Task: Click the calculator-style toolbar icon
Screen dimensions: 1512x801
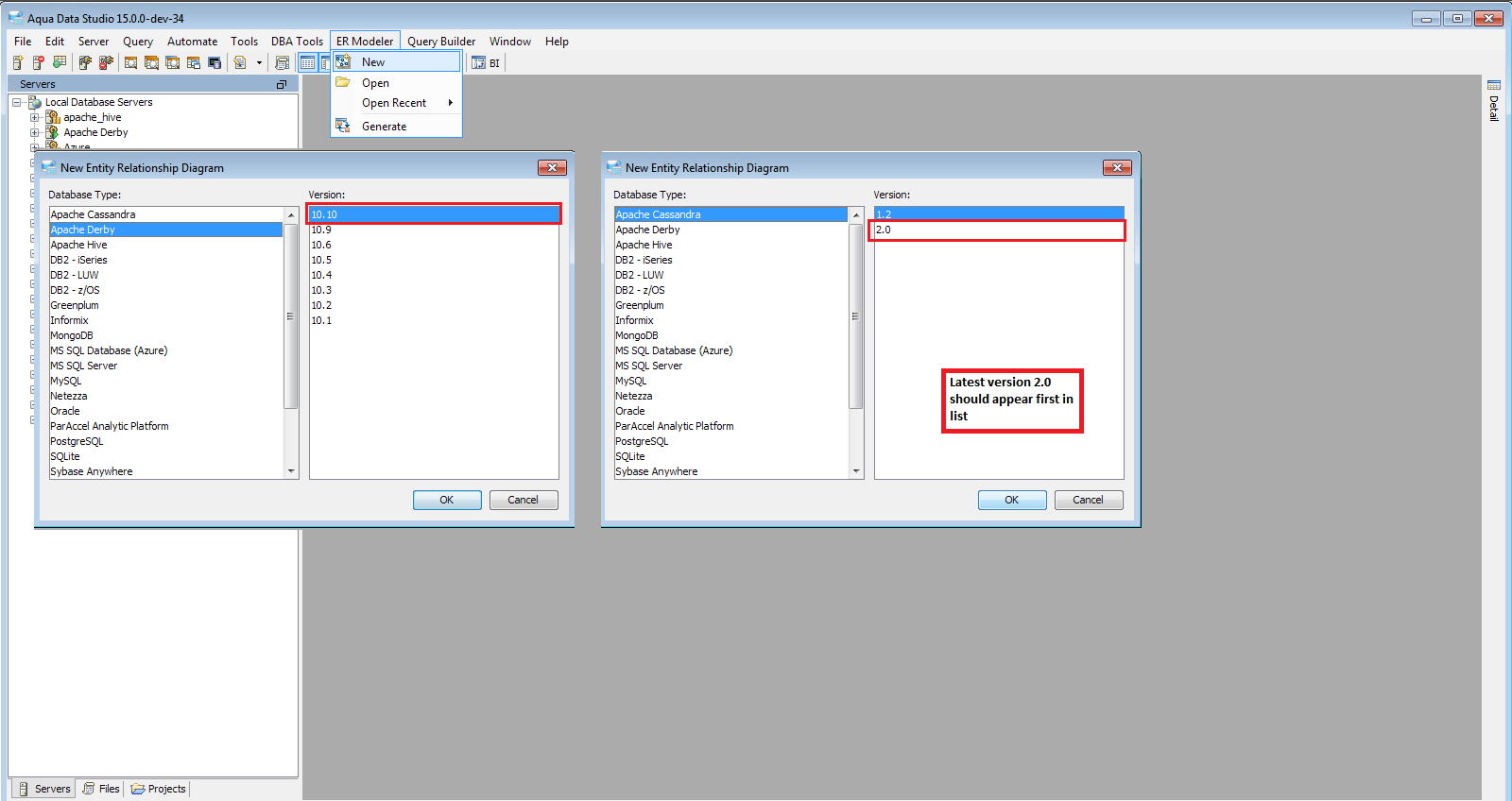Action: (x=282, y=62)
